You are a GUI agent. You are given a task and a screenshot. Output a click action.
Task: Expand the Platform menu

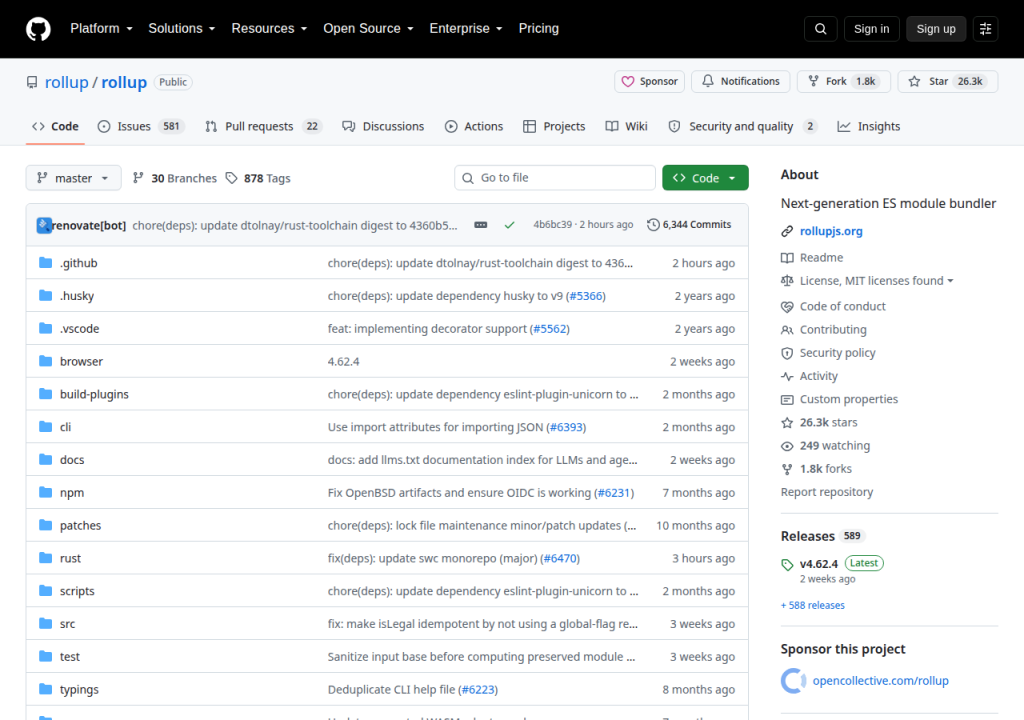(101, 29)
